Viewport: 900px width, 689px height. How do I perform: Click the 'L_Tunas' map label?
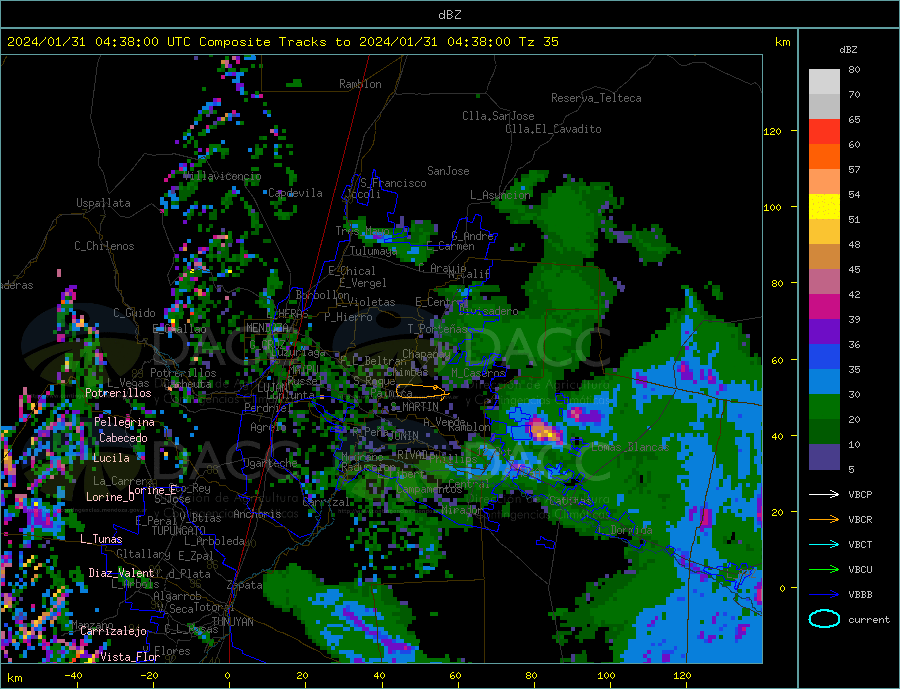tap(101, 539)
